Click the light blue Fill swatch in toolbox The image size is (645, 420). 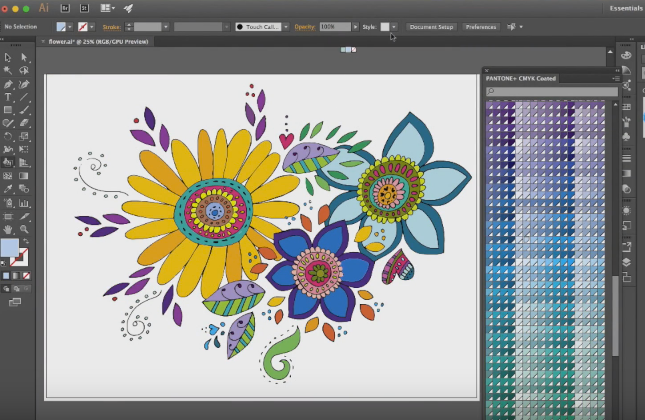(10, 247)
